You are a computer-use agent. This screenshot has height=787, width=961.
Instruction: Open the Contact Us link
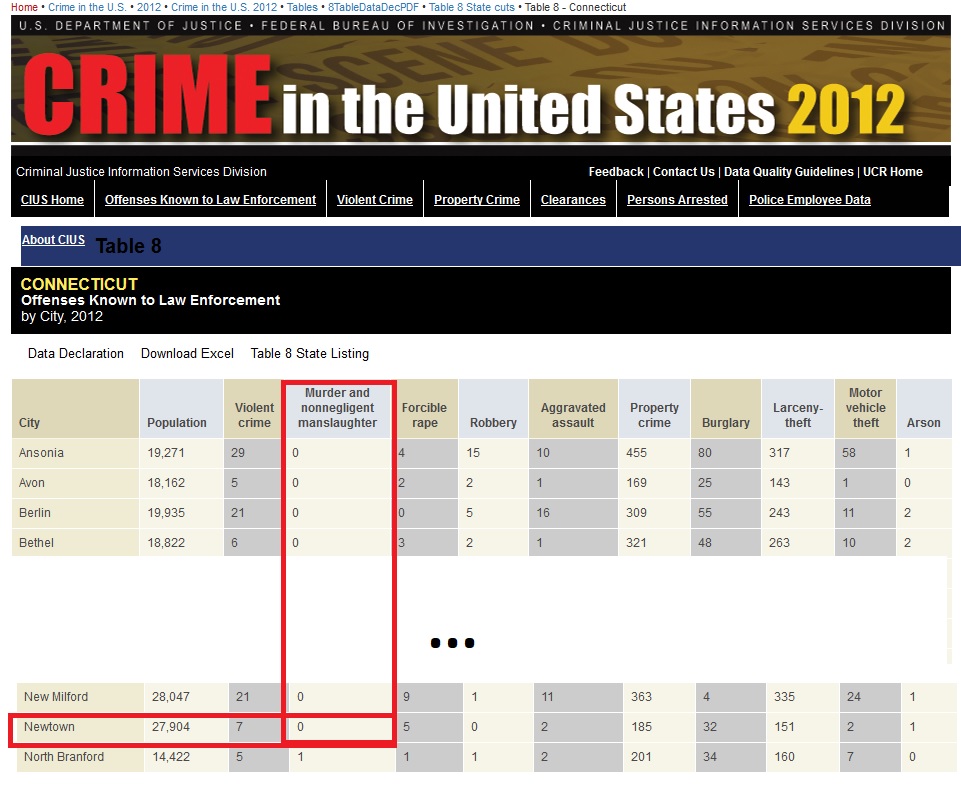(683, 172)
